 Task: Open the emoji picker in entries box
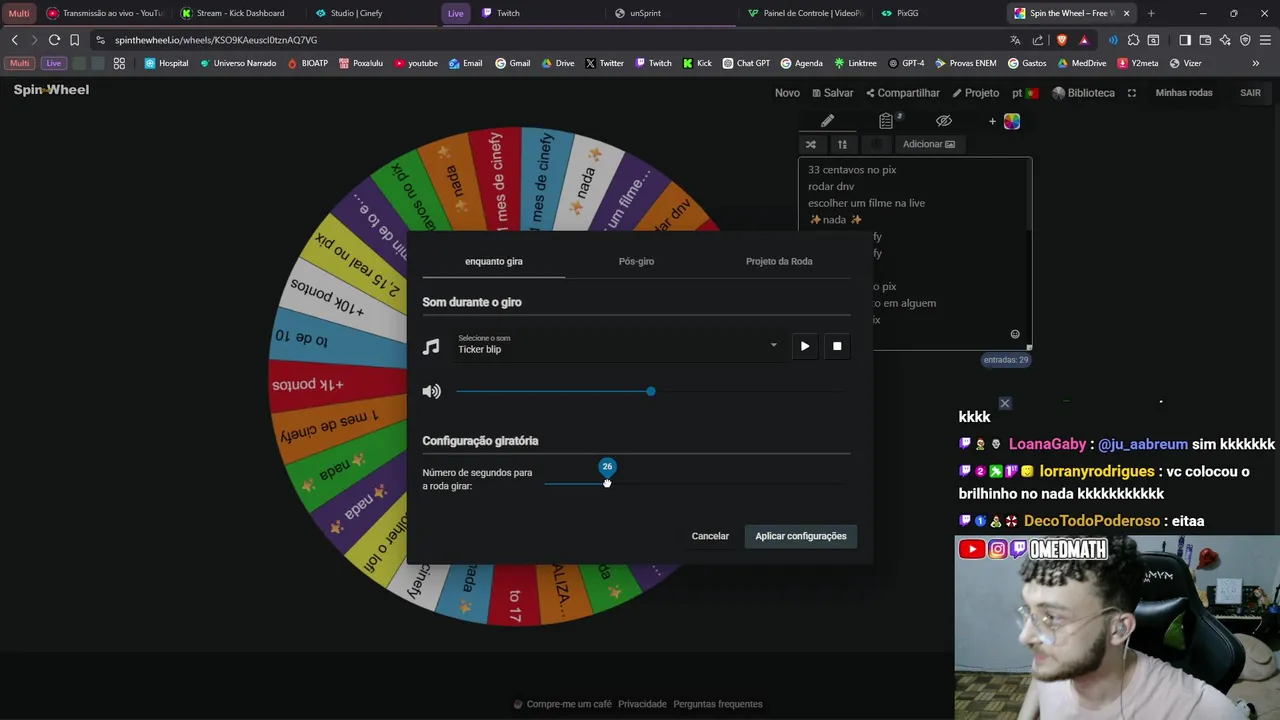[x=1015, y=334]
